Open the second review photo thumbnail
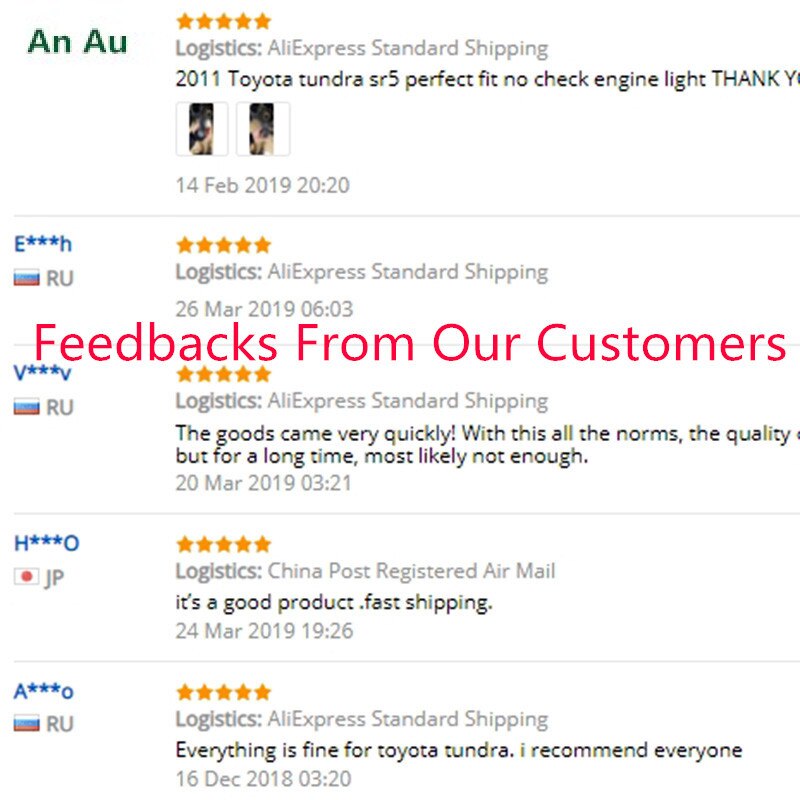The height and width of the screenshot is (800, 800). tap(263, 129)
